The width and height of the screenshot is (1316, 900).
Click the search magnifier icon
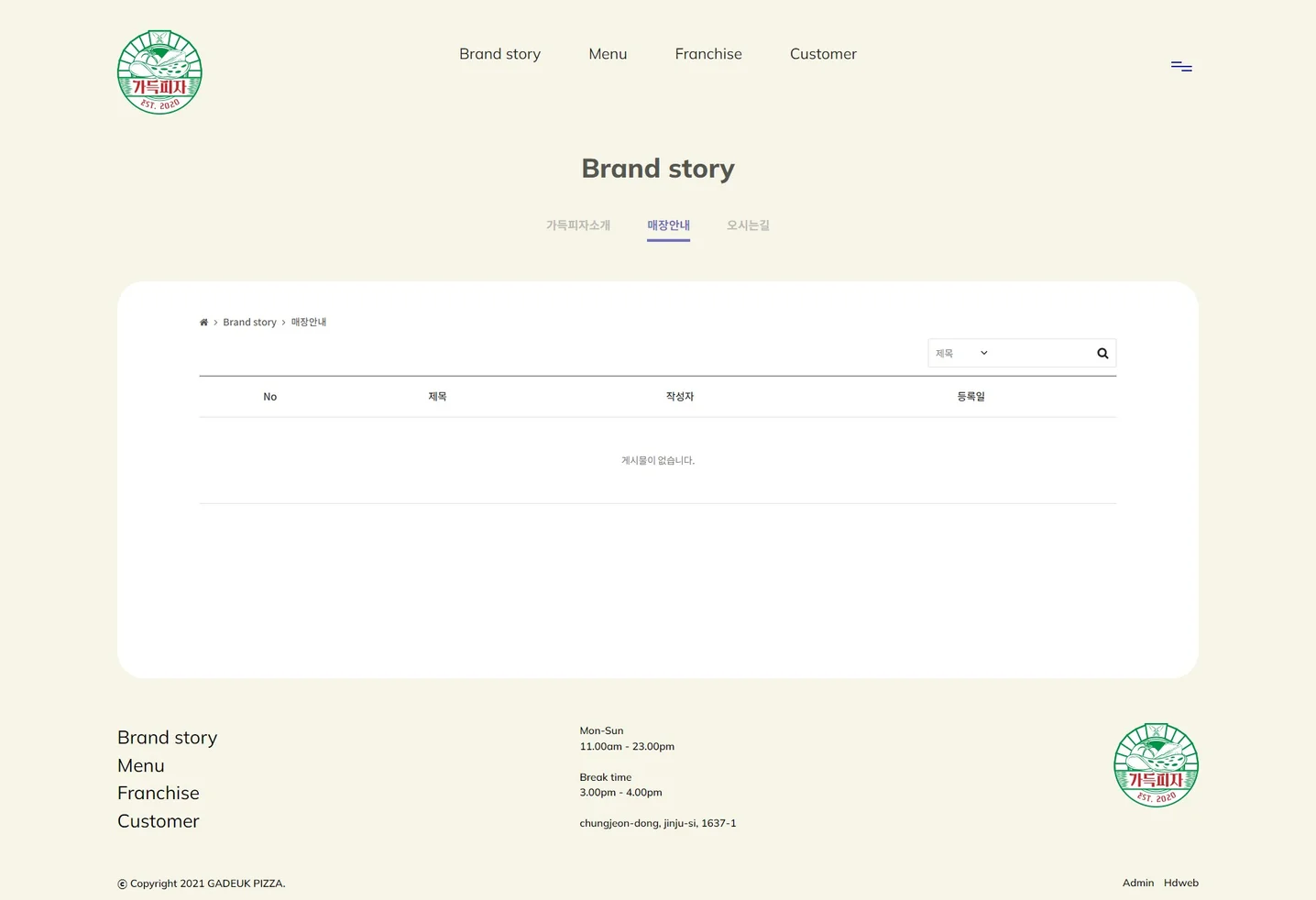click(x=1102, y=353)
